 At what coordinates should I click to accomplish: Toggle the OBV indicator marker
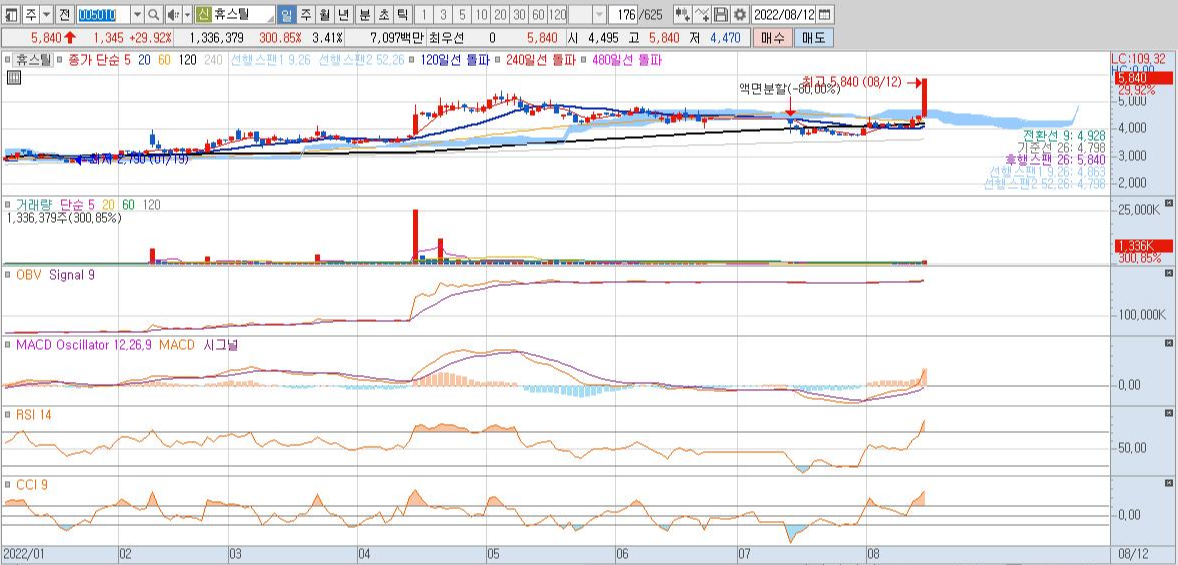[8, 275]
